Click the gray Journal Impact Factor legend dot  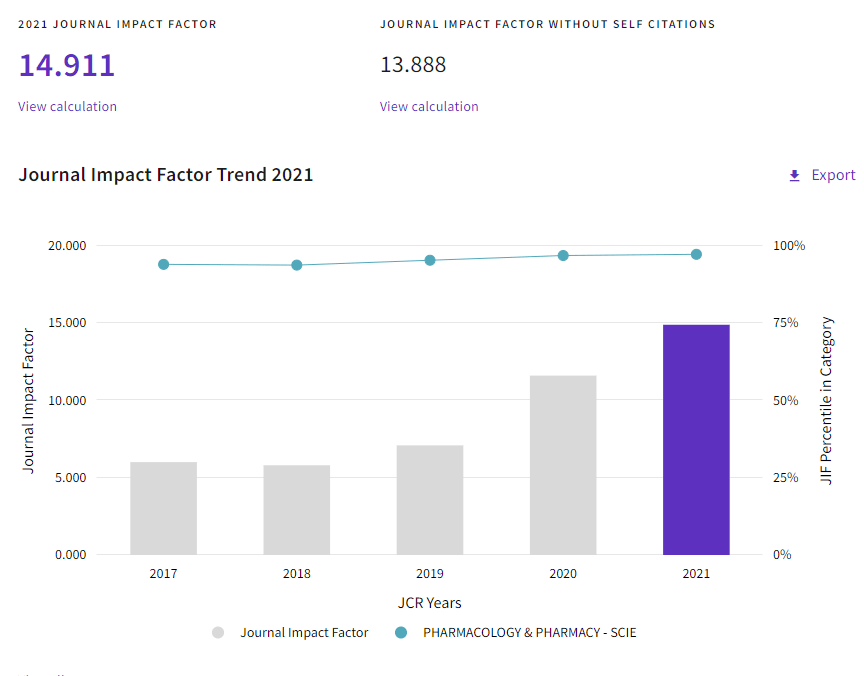tap(218, 632)
